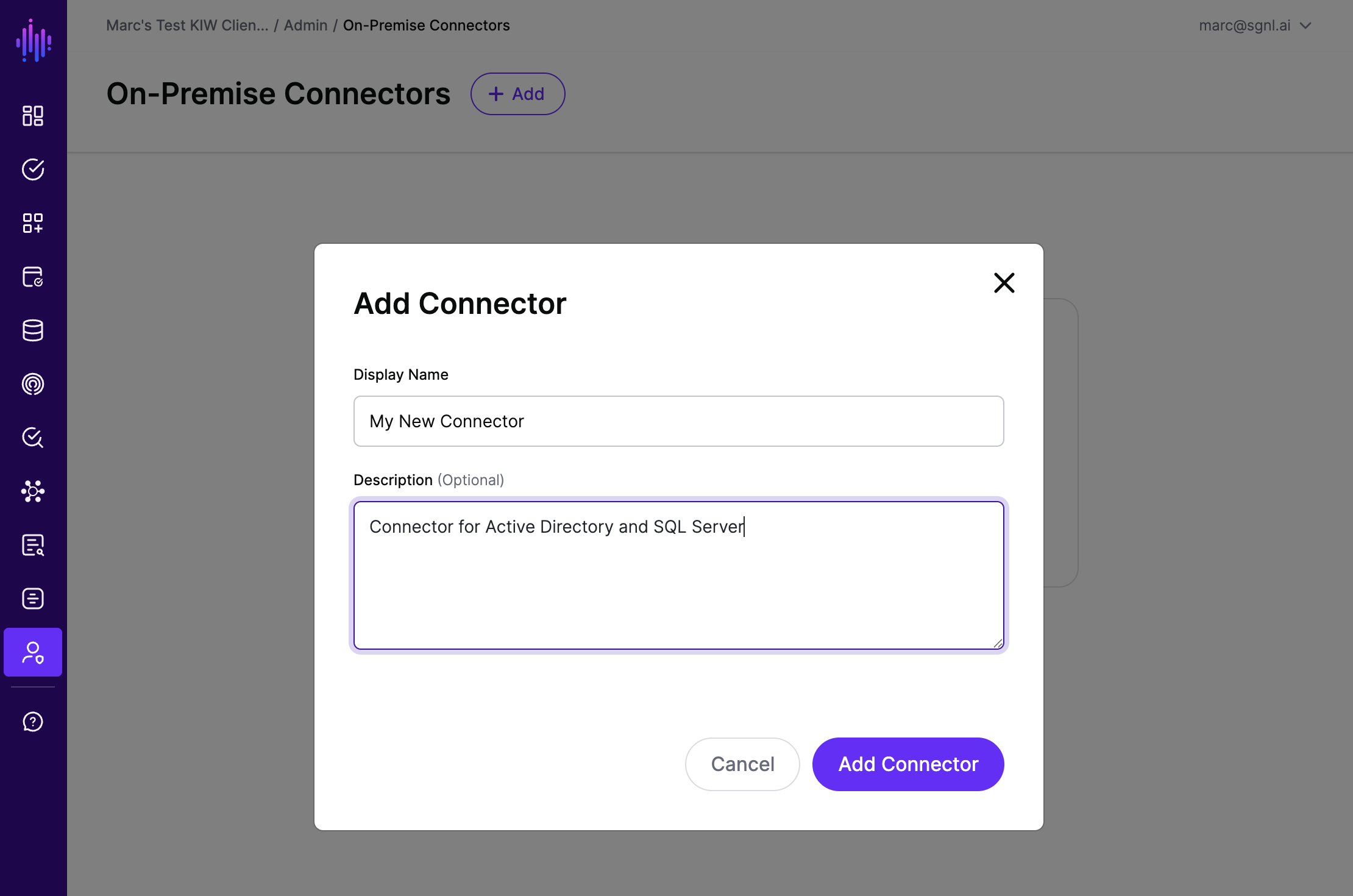1353x896 pixels.
Task: Open the window checkmark sidebar icon
Action: pos(33,277)
